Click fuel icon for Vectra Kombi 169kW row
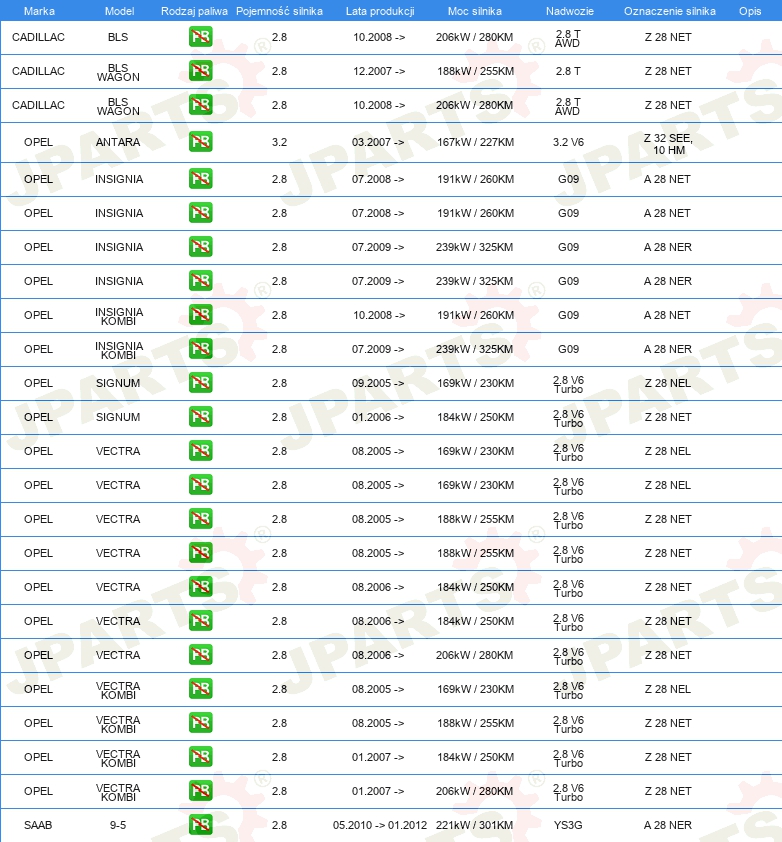782x842 pixels. [x=200, y=688]
